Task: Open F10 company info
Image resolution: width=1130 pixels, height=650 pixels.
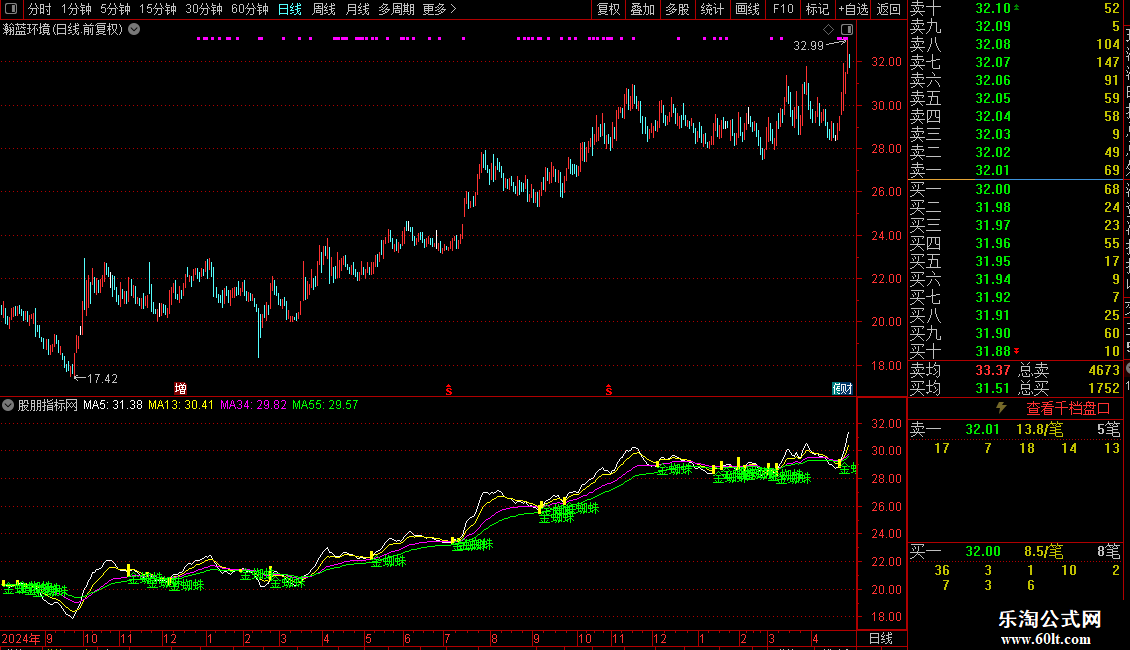Action: 783,9
